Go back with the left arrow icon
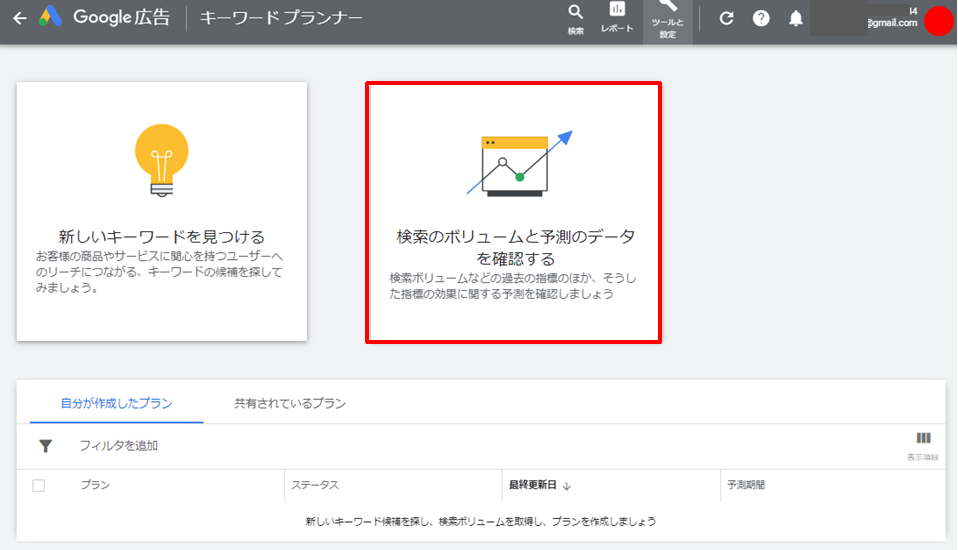This screenshot has width=958, height=550. (x=20, y=18)
